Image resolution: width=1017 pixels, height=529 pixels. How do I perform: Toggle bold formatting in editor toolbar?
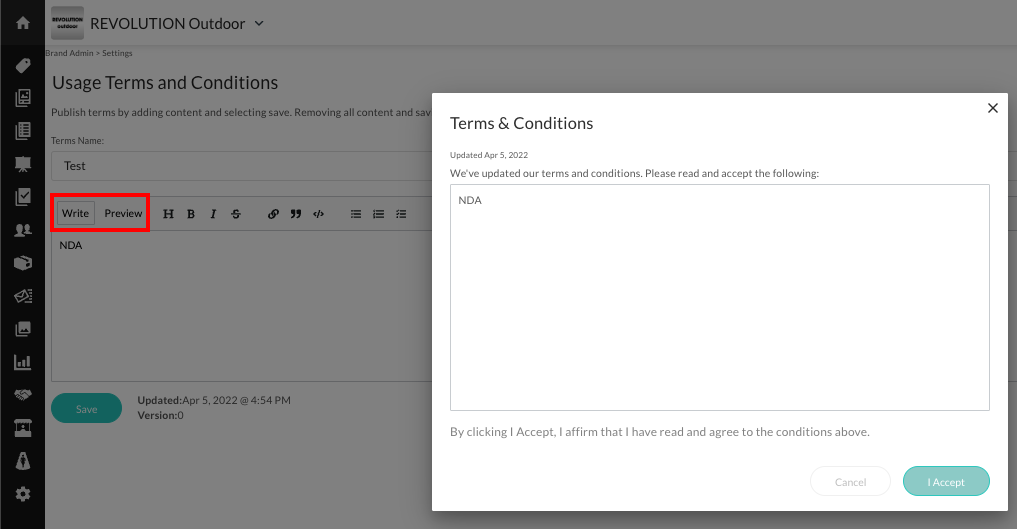point(190,214)
